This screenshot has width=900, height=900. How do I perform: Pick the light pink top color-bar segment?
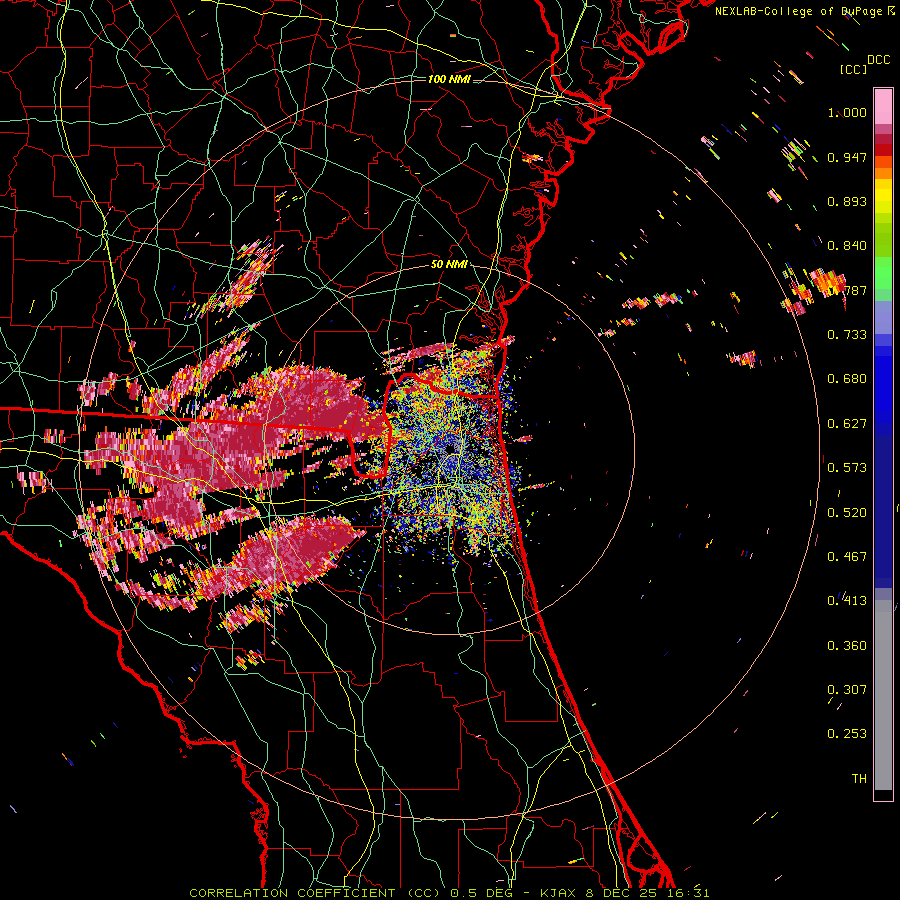883,106
